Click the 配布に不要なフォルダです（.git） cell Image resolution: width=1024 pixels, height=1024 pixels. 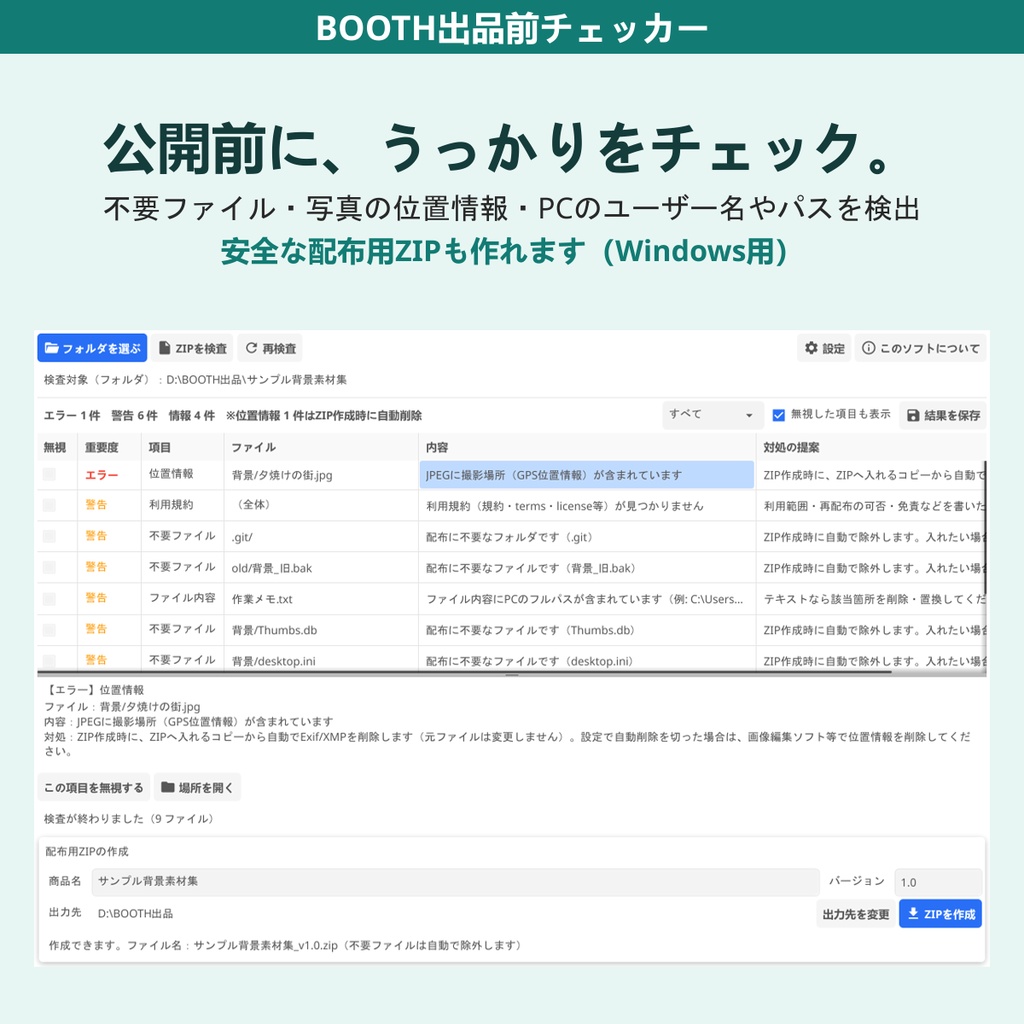point(586,537)
